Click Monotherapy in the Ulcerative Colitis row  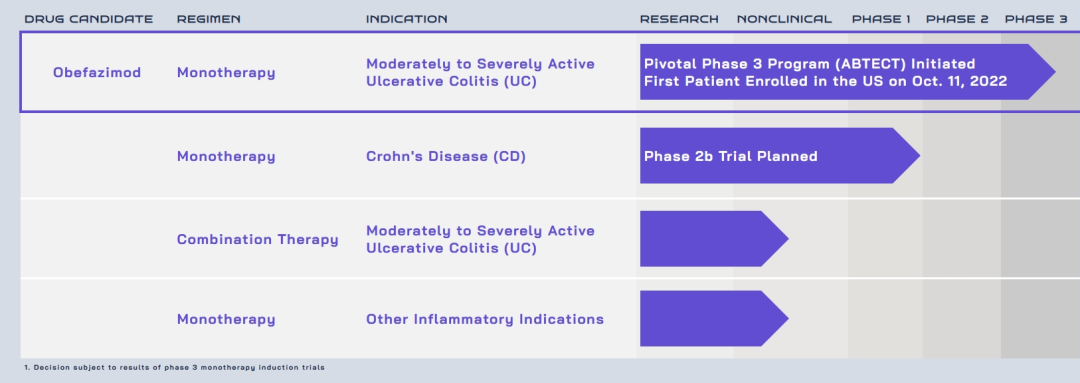(226, 72)
